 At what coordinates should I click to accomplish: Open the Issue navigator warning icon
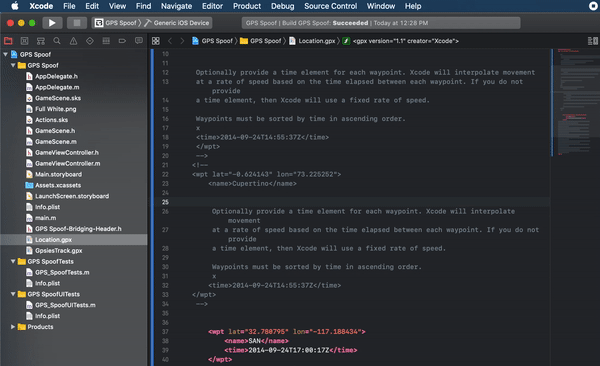(73, 41)
